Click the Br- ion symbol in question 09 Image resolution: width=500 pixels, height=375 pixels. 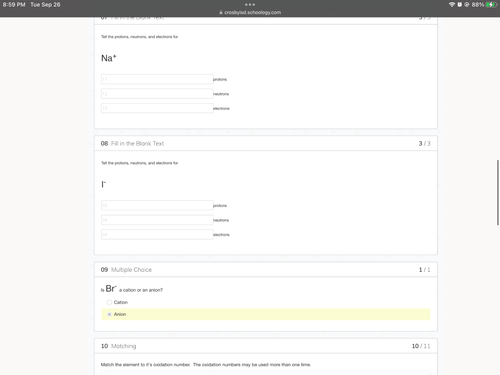pos(111,289)
